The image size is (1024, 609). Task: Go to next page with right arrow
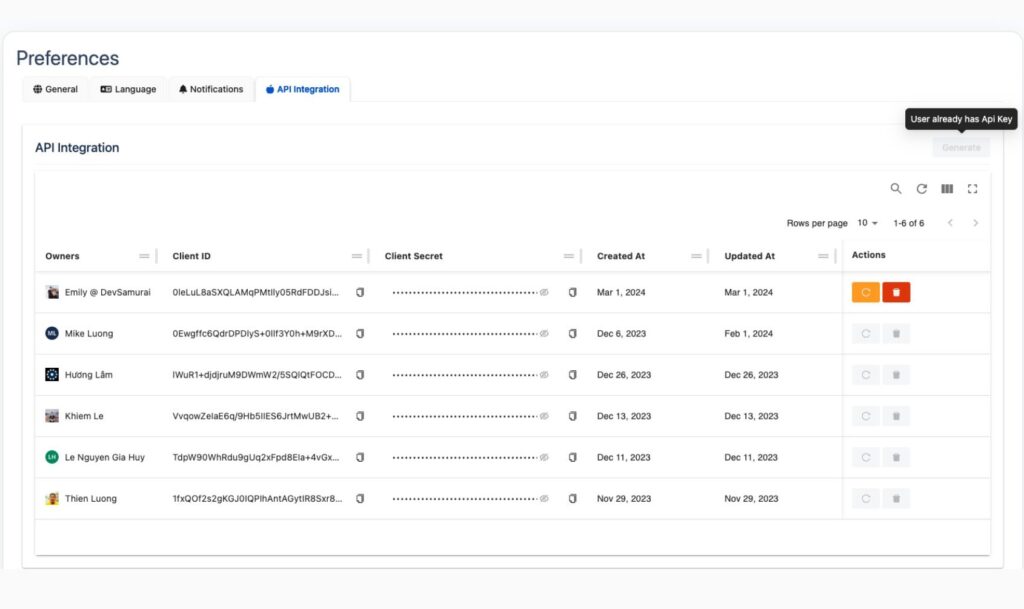click(975, 223)
